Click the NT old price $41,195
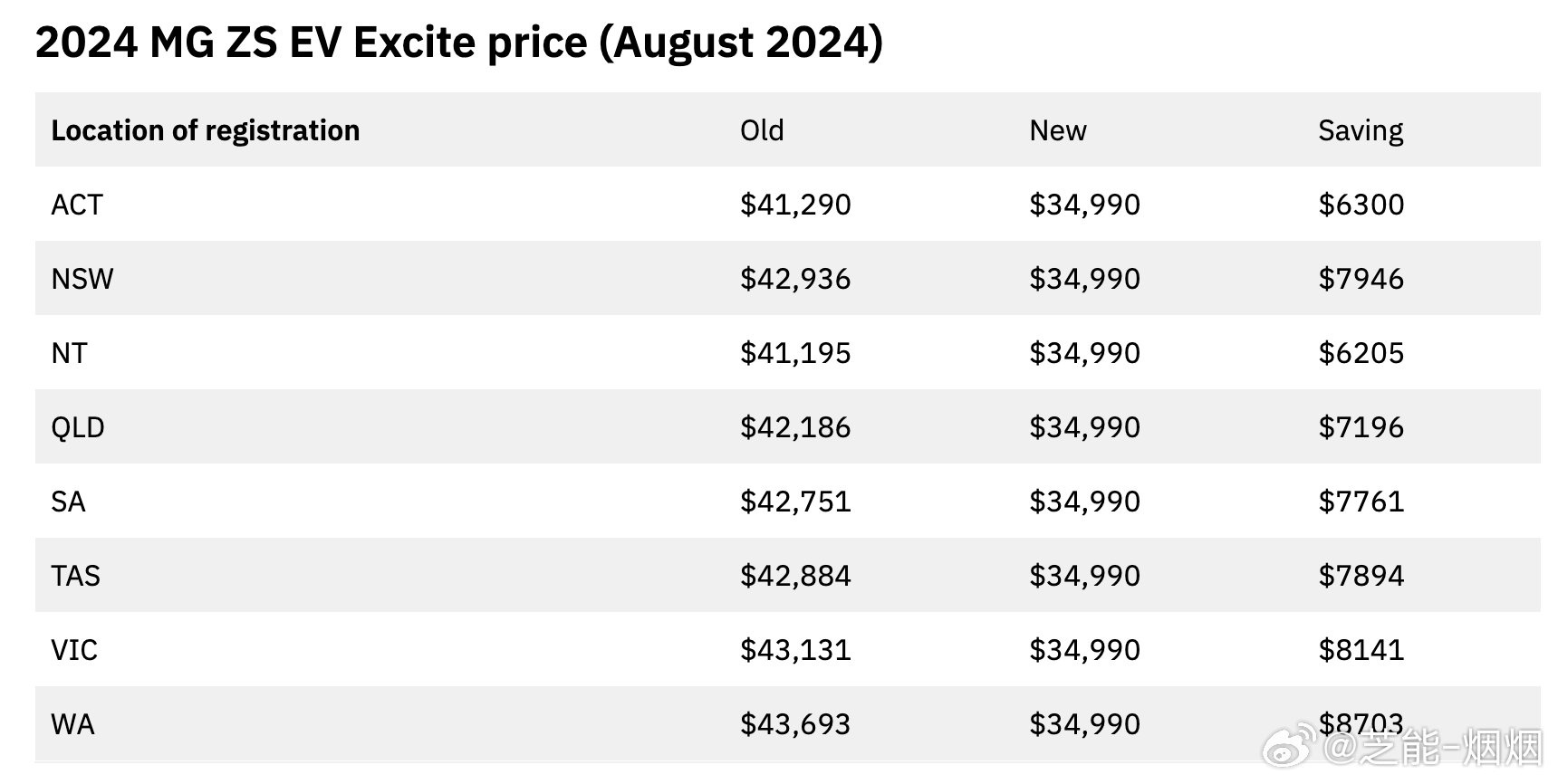The width and height of the screenshot is (1558, 784). click(x=795, y=353)
